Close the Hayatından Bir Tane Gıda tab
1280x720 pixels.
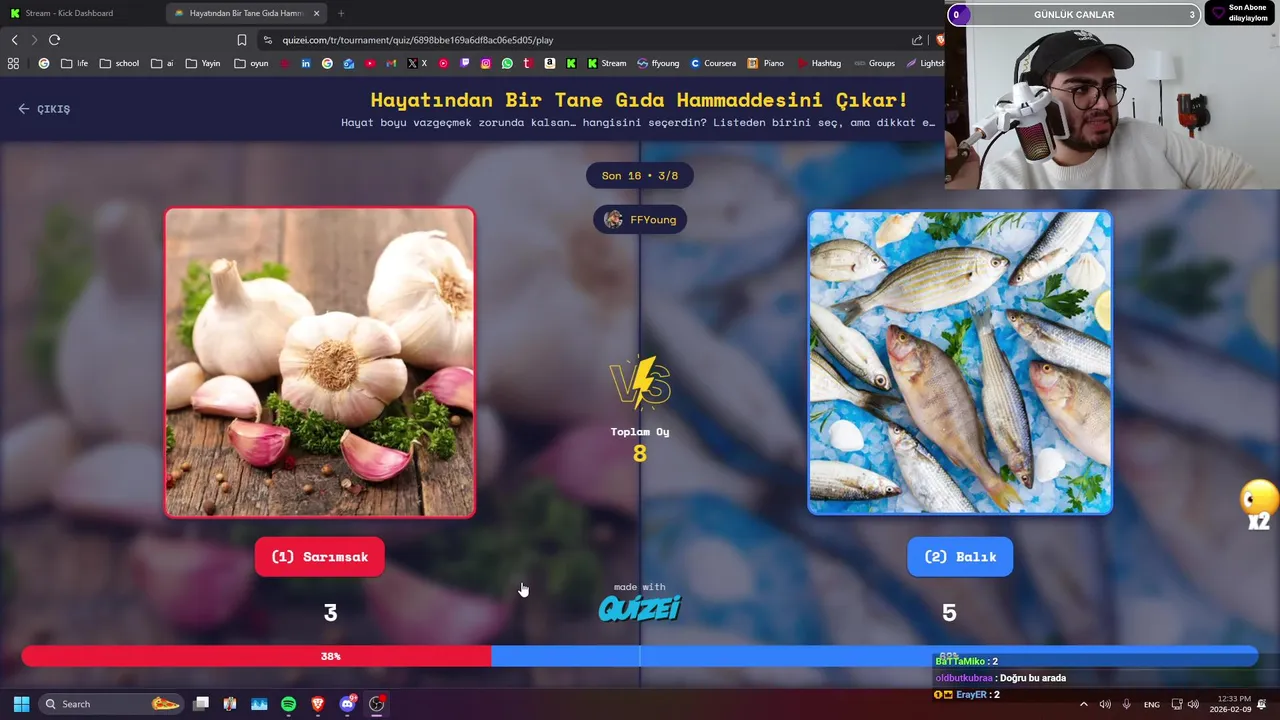317,13
